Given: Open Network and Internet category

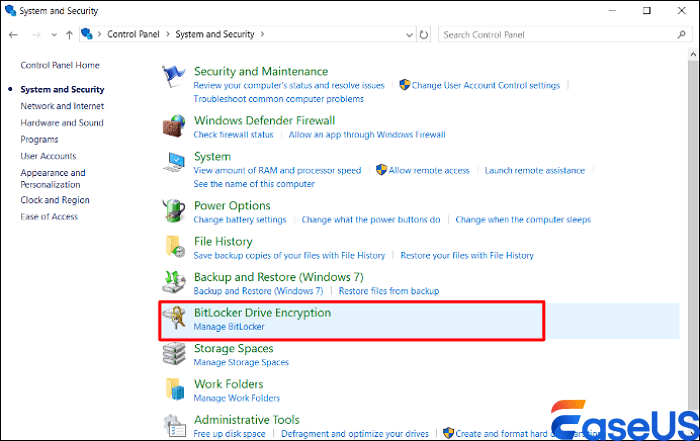Looking at the screenshot, I should click(x=62, y=106).
